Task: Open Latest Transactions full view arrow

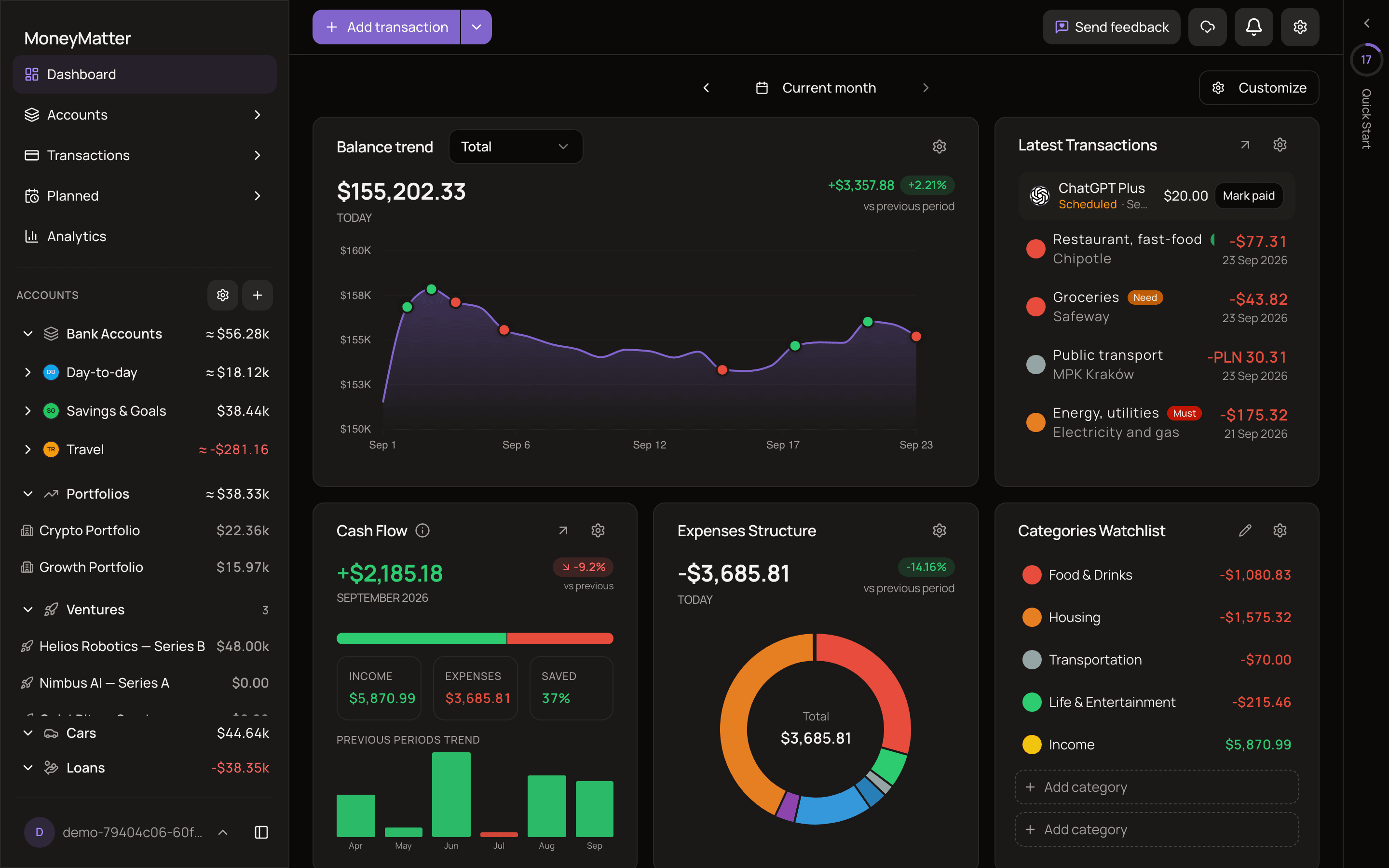Action: [x=1245, y=145]
